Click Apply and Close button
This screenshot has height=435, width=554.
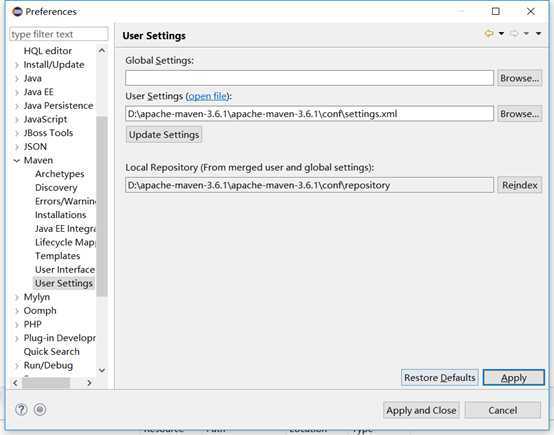coord(421,410)
